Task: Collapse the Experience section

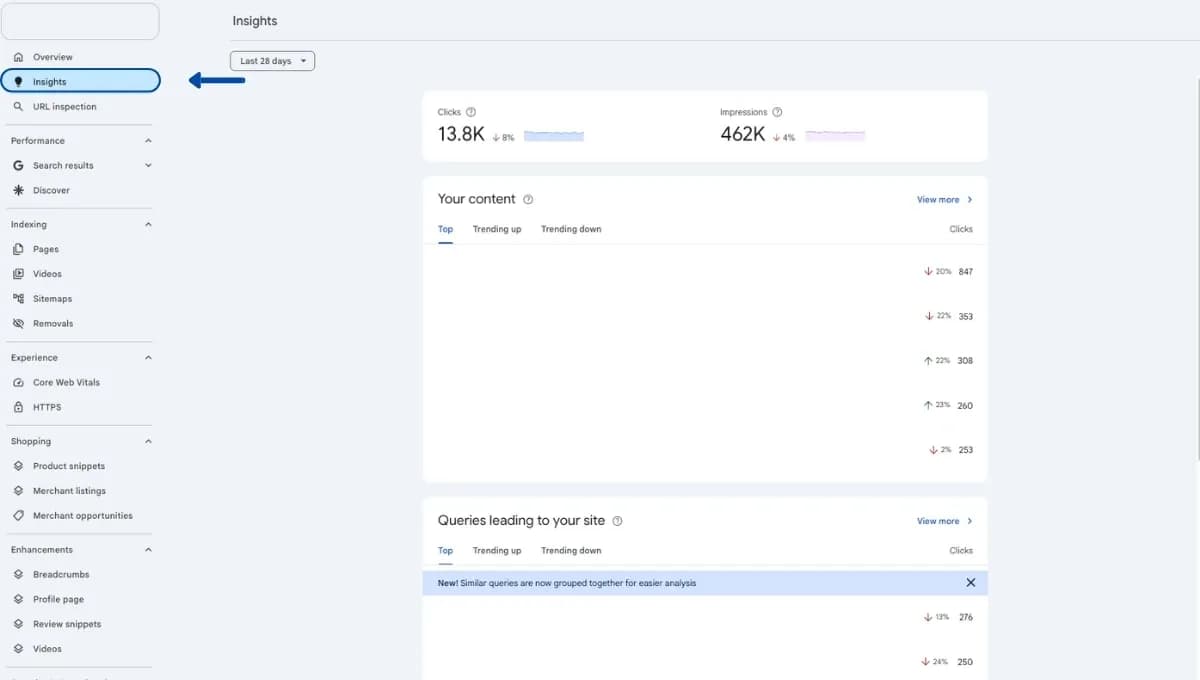Action: (148, 358)
